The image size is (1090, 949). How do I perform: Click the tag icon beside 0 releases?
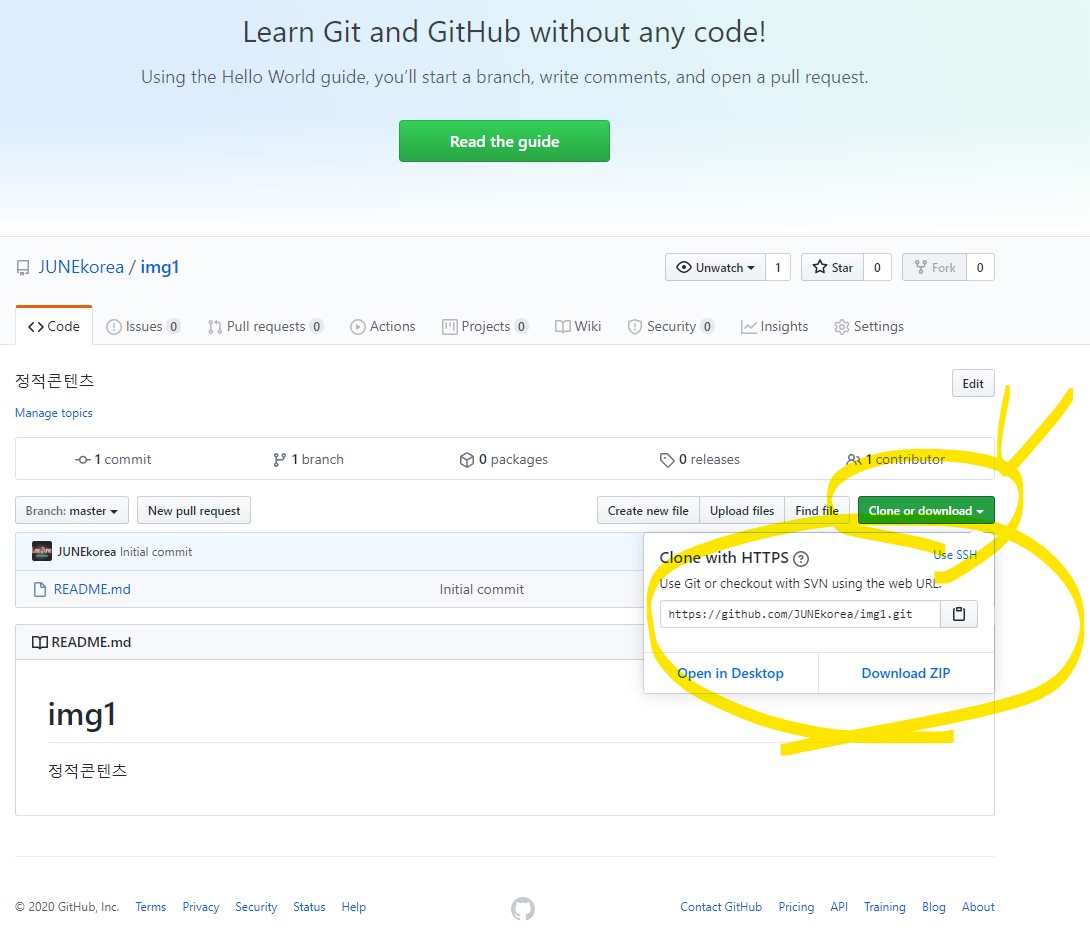point(667,460)
